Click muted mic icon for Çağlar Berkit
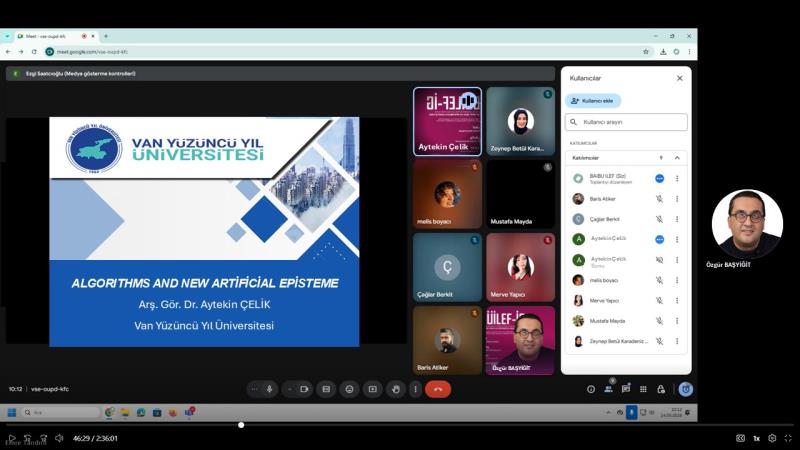 659,219
